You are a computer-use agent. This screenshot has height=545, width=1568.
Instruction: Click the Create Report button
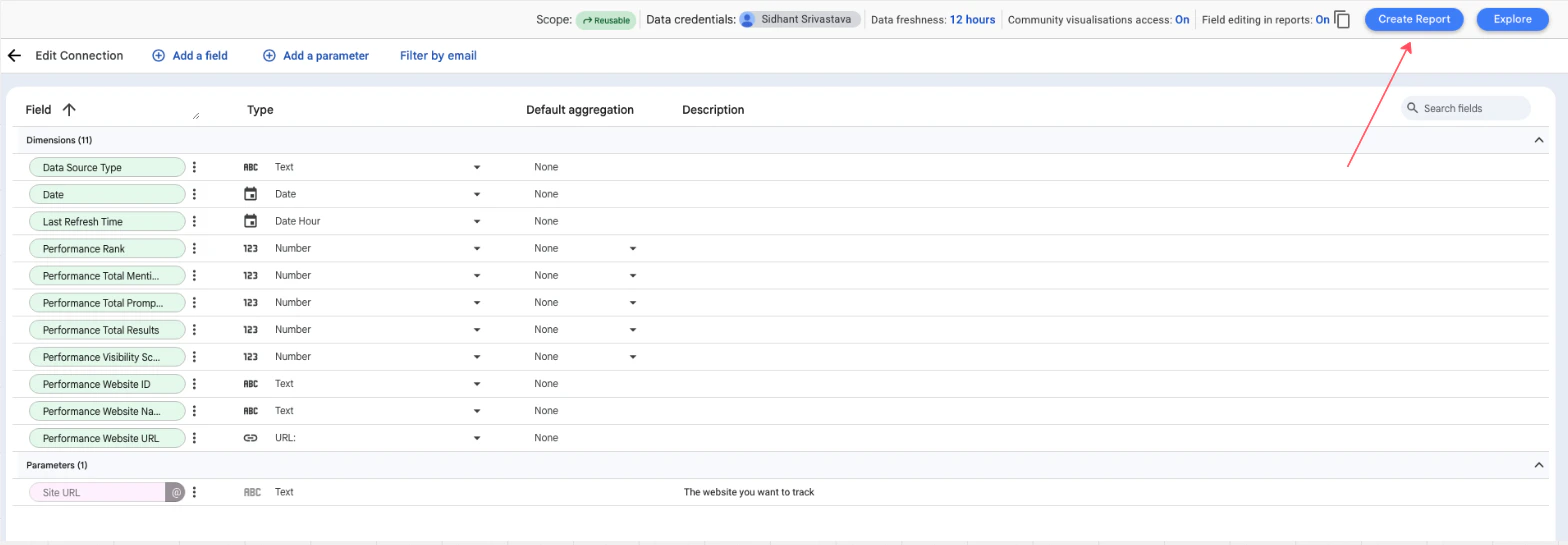pyautogui.click(x=1414, y=19)
